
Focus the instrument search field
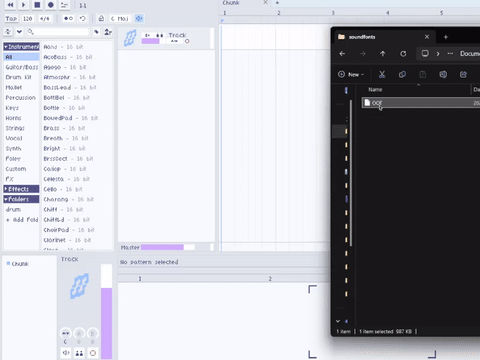(x=59, y=32)
